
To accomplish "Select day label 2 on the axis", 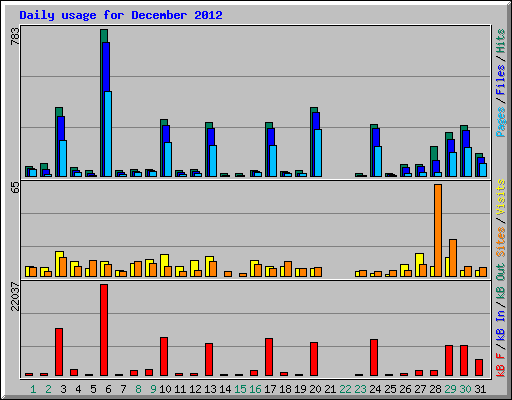I will [x=48, y=389].
